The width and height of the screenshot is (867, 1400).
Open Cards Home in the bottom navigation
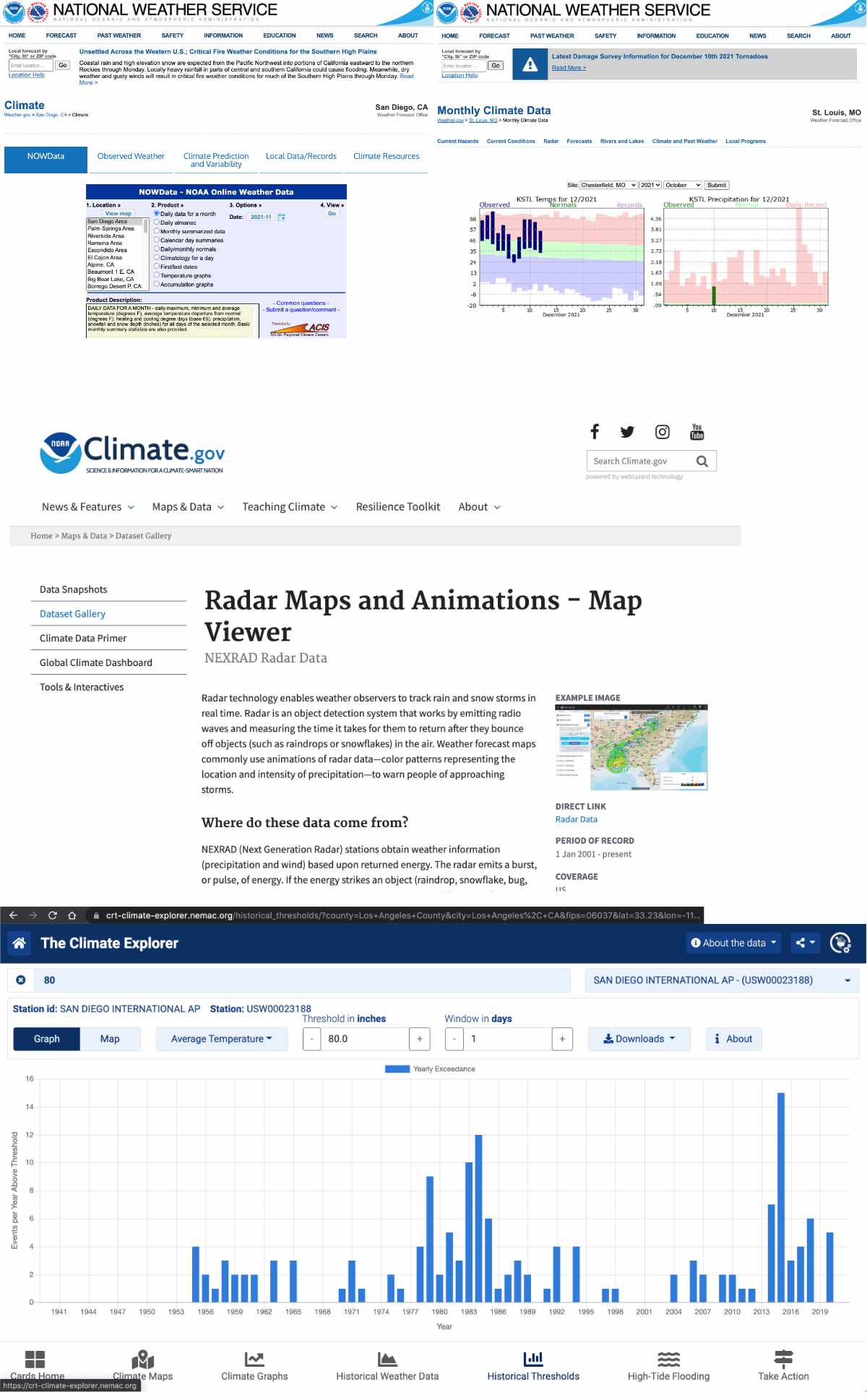coord(37,1365)
